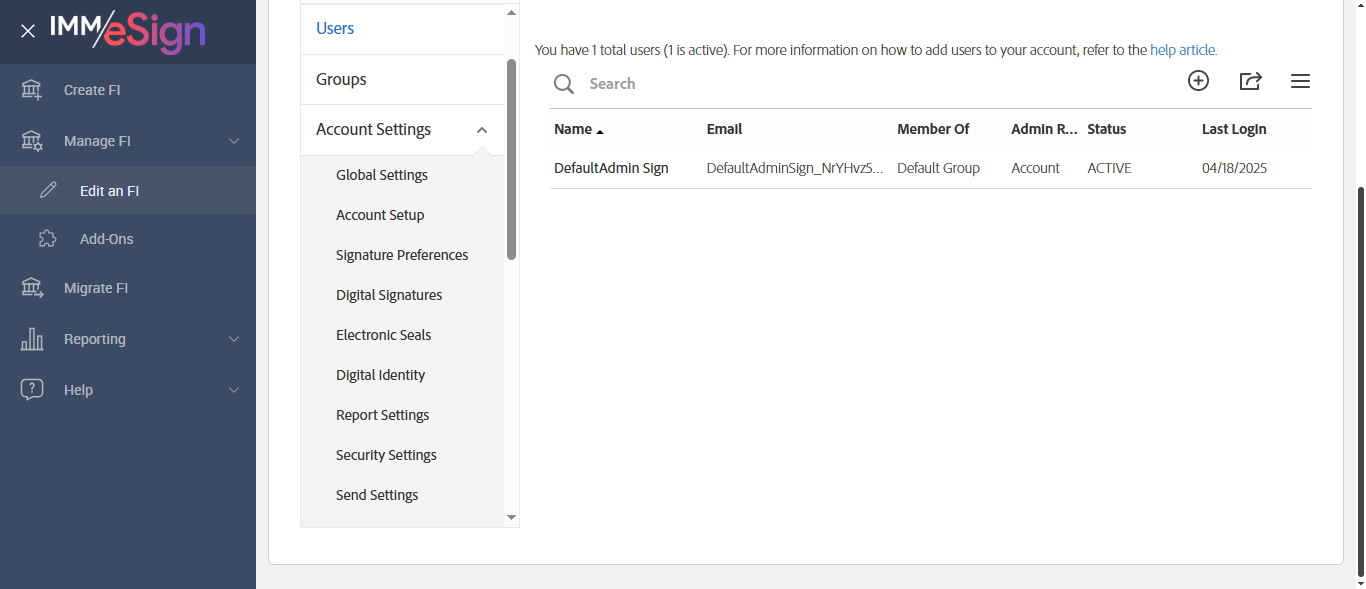Expand the Reporting menu chevron

(234, 339)
